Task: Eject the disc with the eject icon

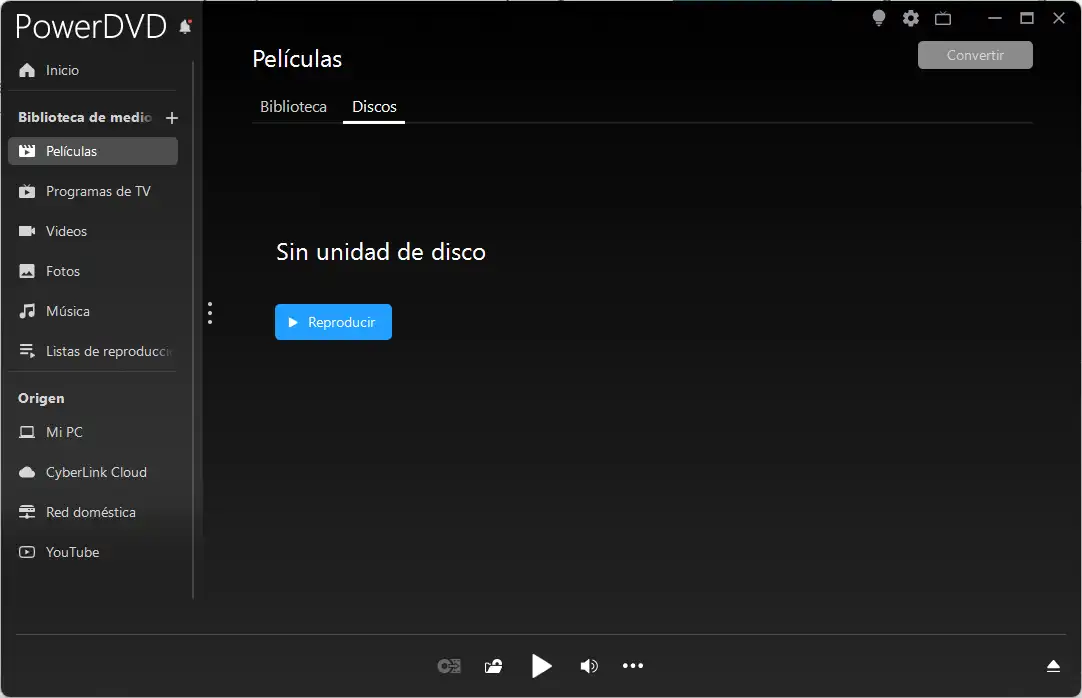Action: click(x=1053, y=666)
